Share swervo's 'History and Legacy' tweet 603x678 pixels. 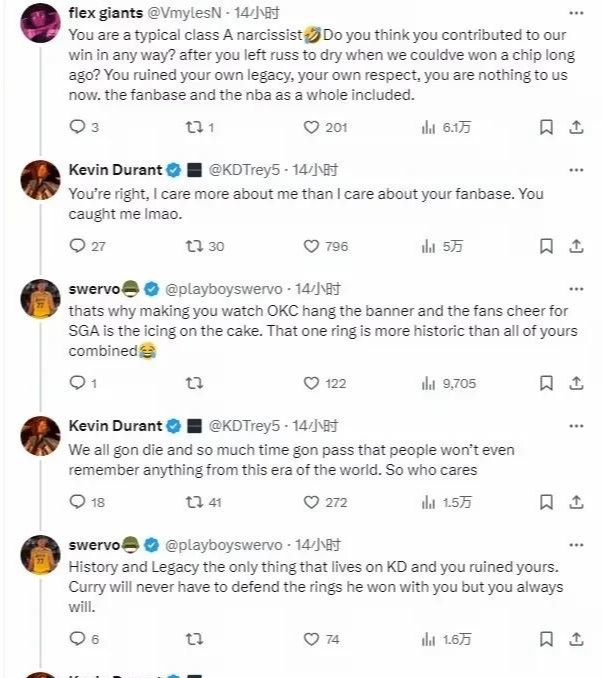(x=577, y=639)
